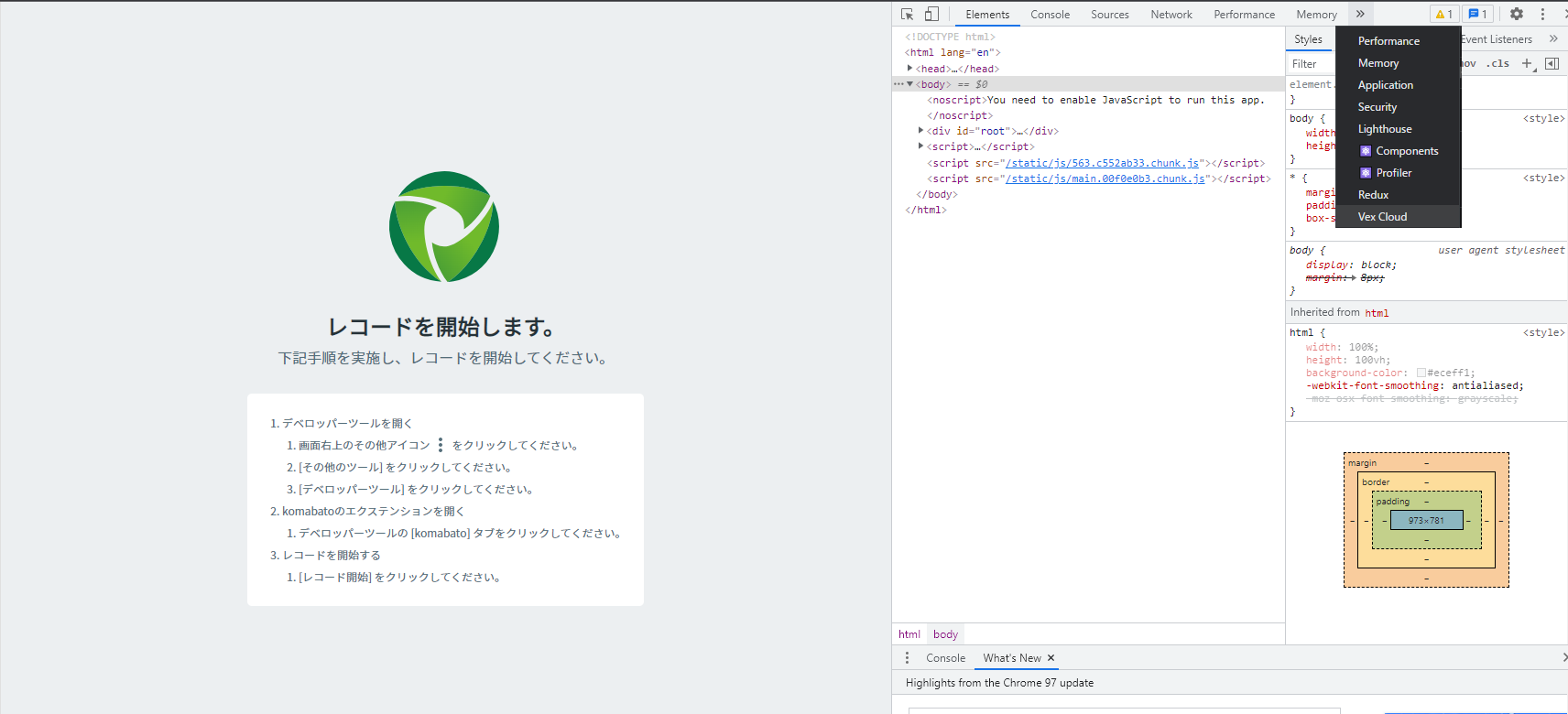Toggle the device toolbar icon

click(x=931, y=14)
